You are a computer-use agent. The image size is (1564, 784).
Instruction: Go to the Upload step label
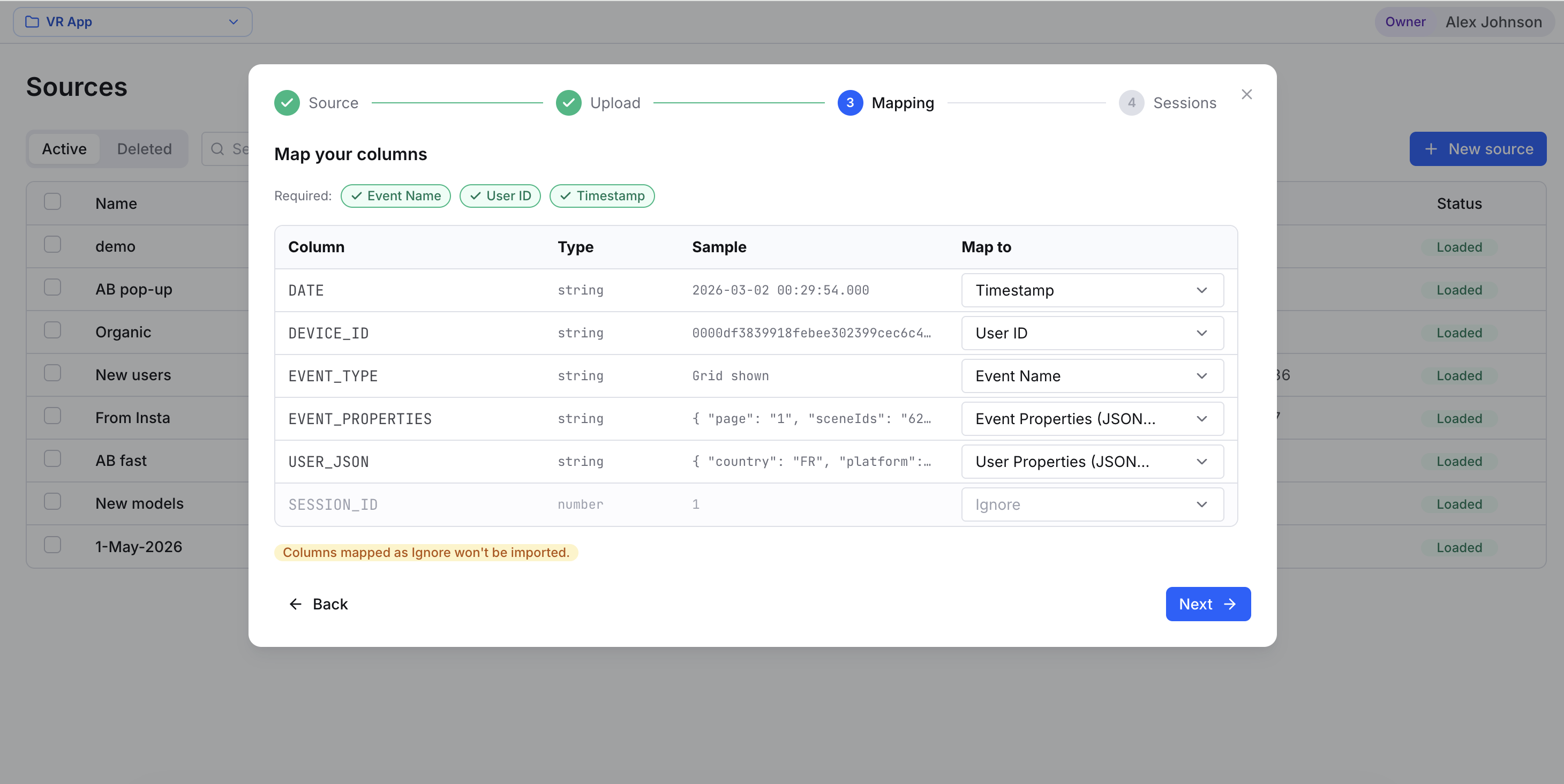pyautogui.click(x=615, y=102)
